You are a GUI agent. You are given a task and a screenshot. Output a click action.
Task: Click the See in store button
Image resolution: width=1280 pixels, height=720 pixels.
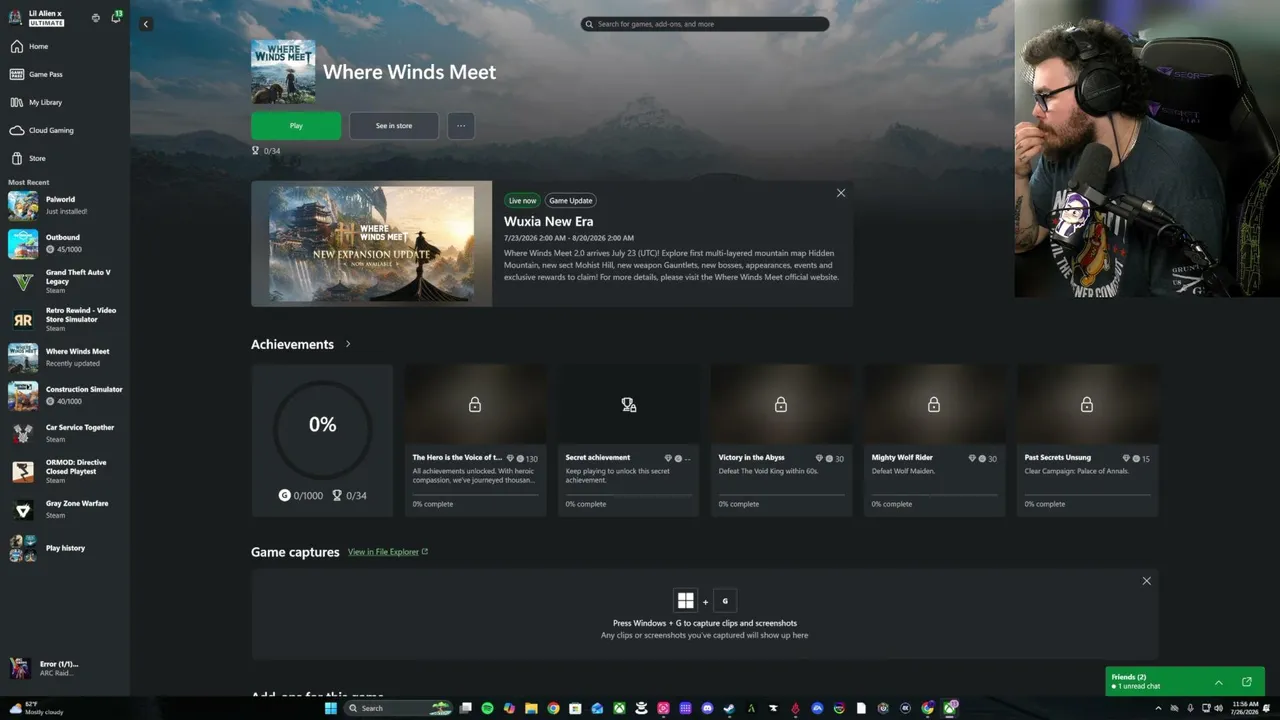(x=394, y=126)
